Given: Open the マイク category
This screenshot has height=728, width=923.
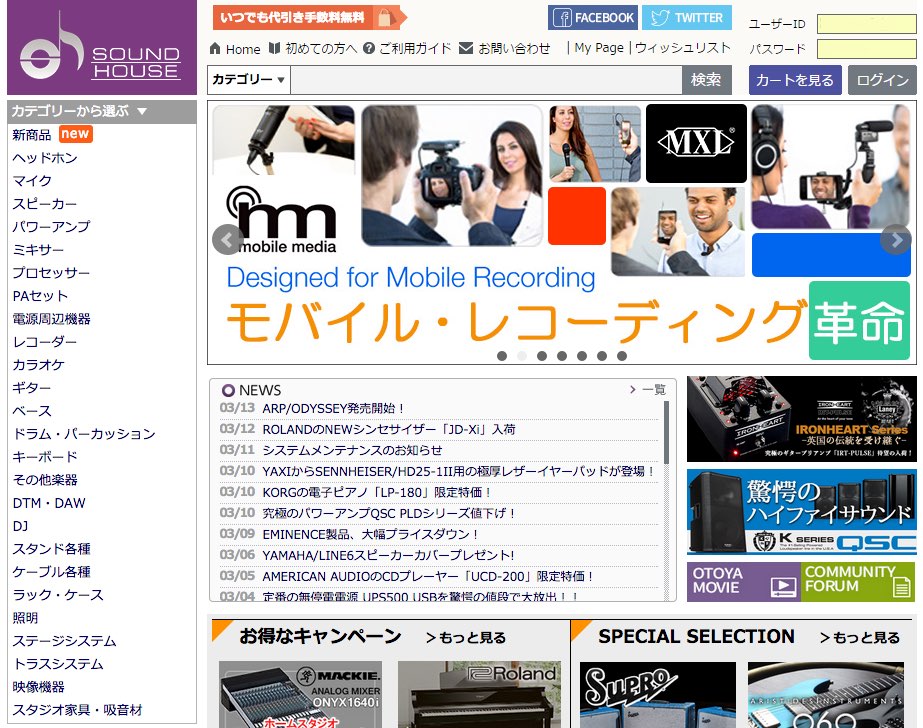Looking at the screenshot, I should [32, 181].
